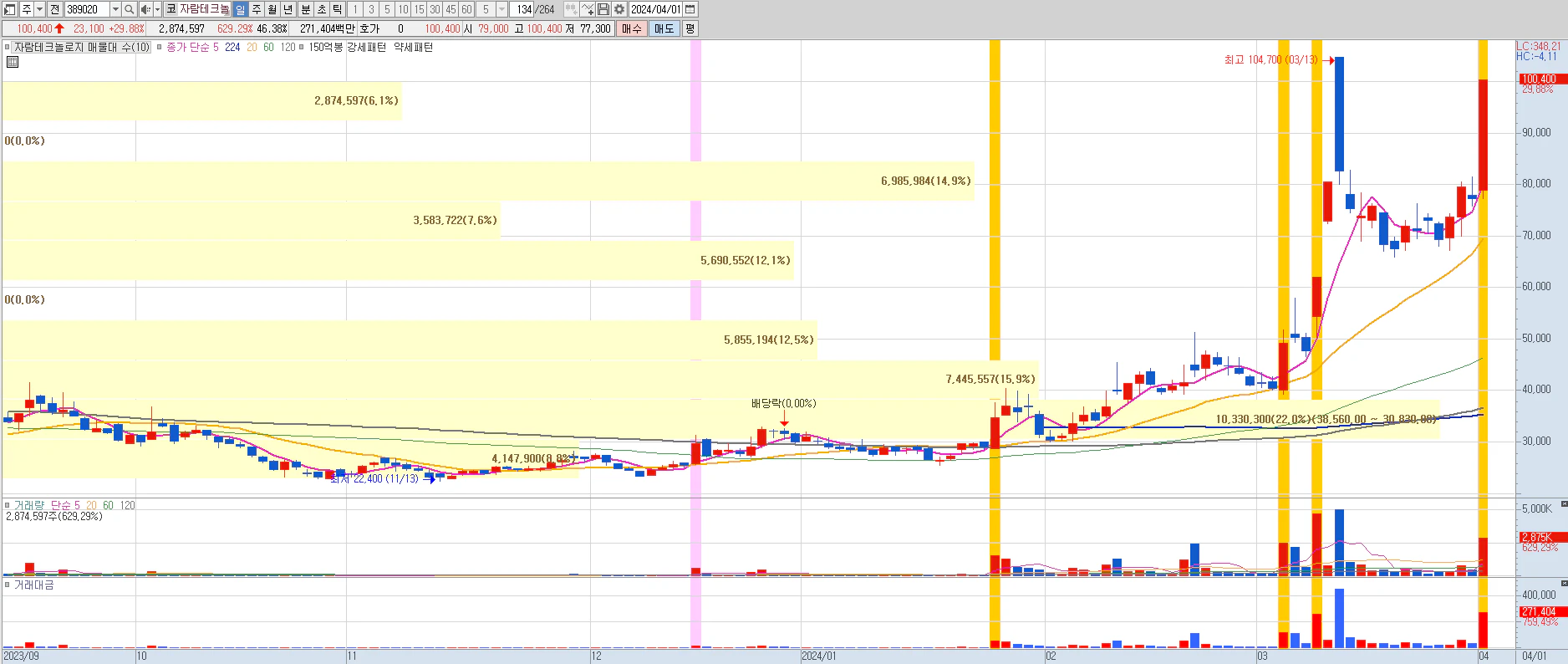Switch to second '초' period tab
The width and height of the screenshot is (1568, 664).
(x=322, y=9)
